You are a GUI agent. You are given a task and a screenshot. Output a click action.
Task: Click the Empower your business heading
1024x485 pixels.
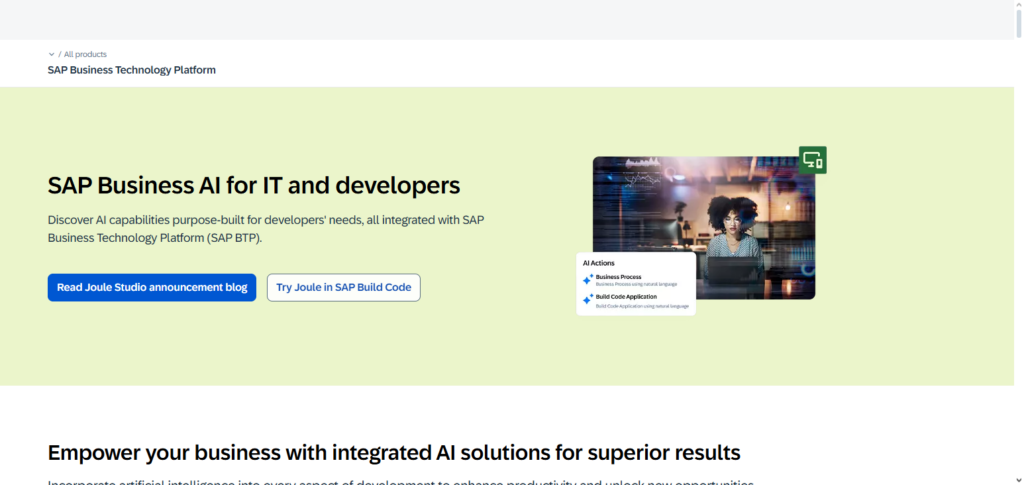tap(394, 452)
